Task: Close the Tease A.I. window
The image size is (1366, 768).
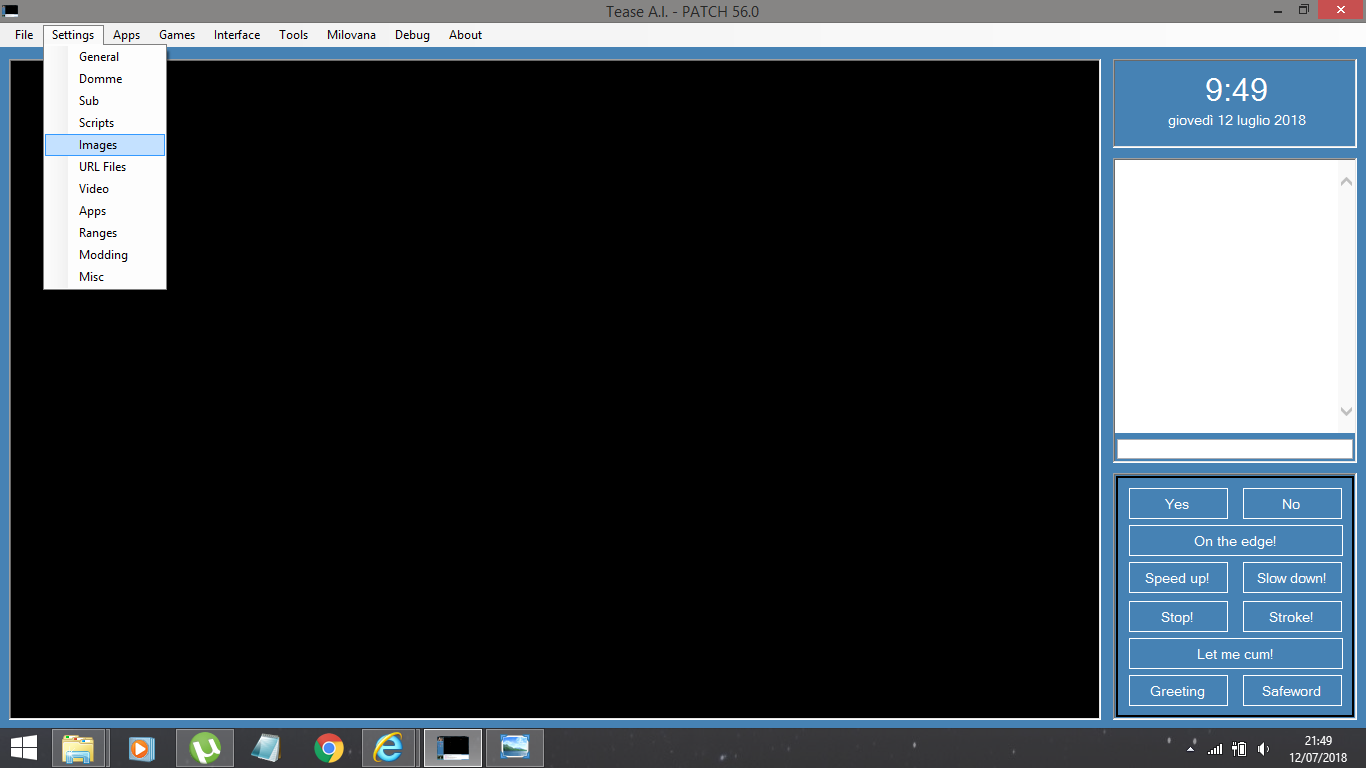Action: point(1339,10)
